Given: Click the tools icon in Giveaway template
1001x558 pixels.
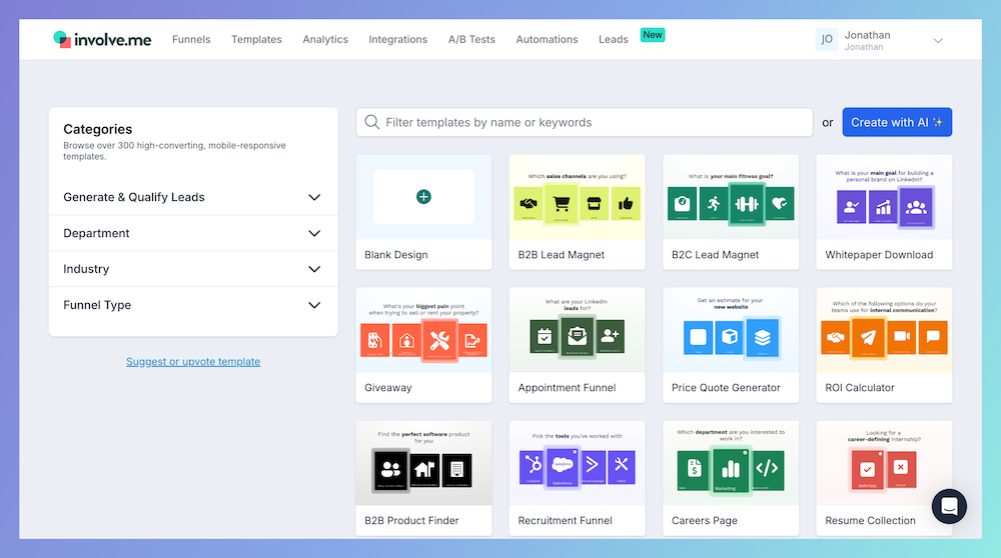Looking at the screenshot, I should [x=438, y=339].
